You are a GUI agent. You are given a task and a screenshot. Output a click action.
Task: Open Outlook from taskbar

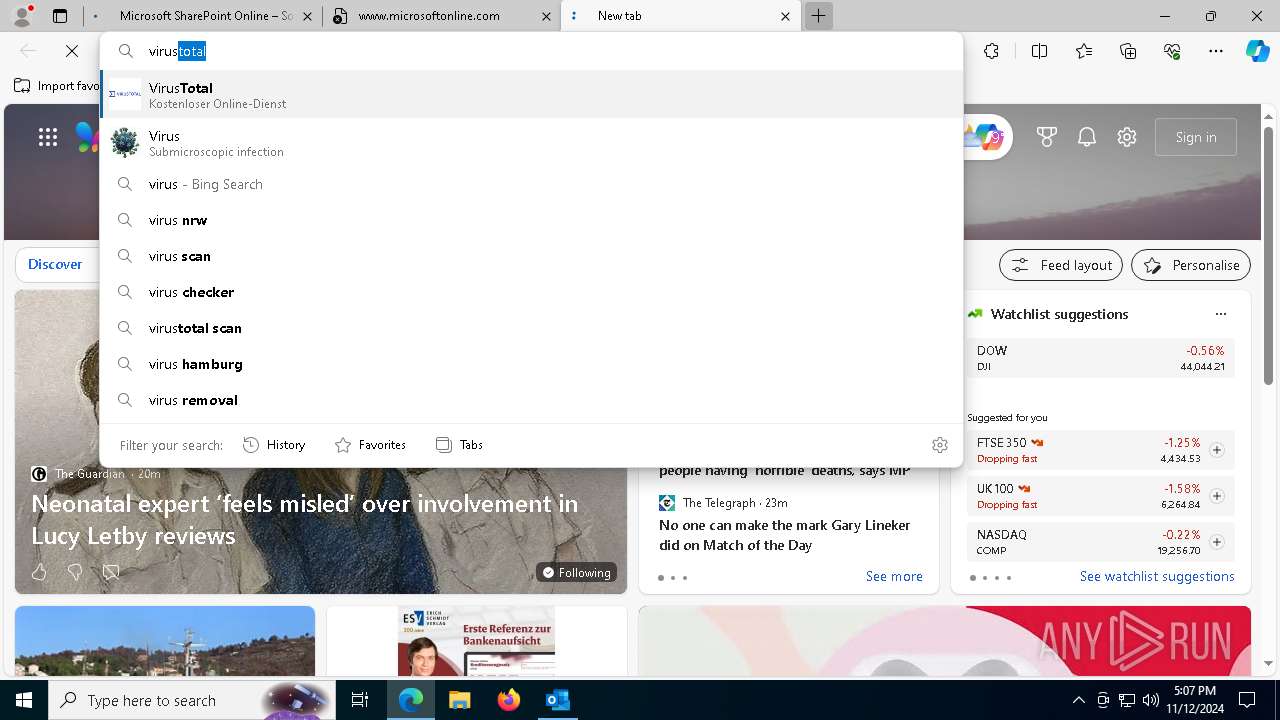(x=557, y=700)
